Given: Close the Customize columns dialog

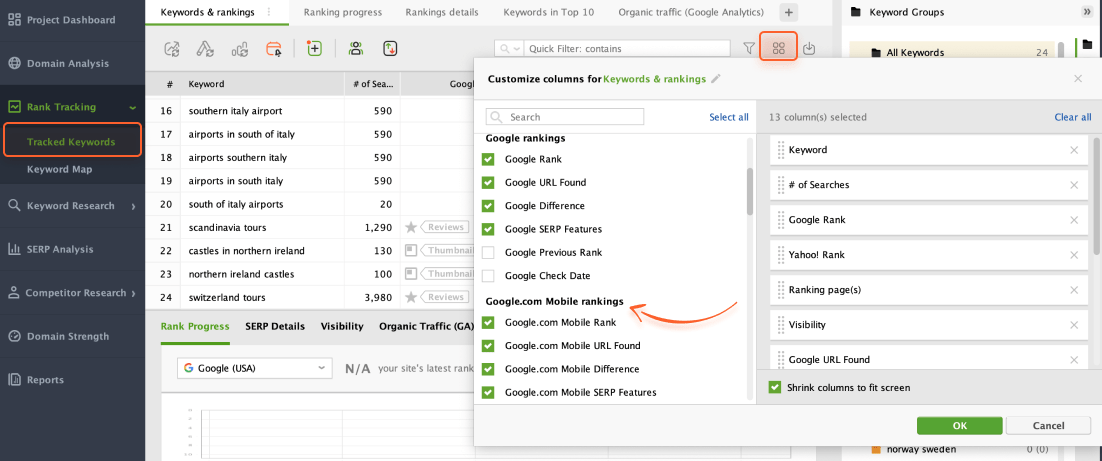Looking at the screenshot, I should (x=1078, y=79).
